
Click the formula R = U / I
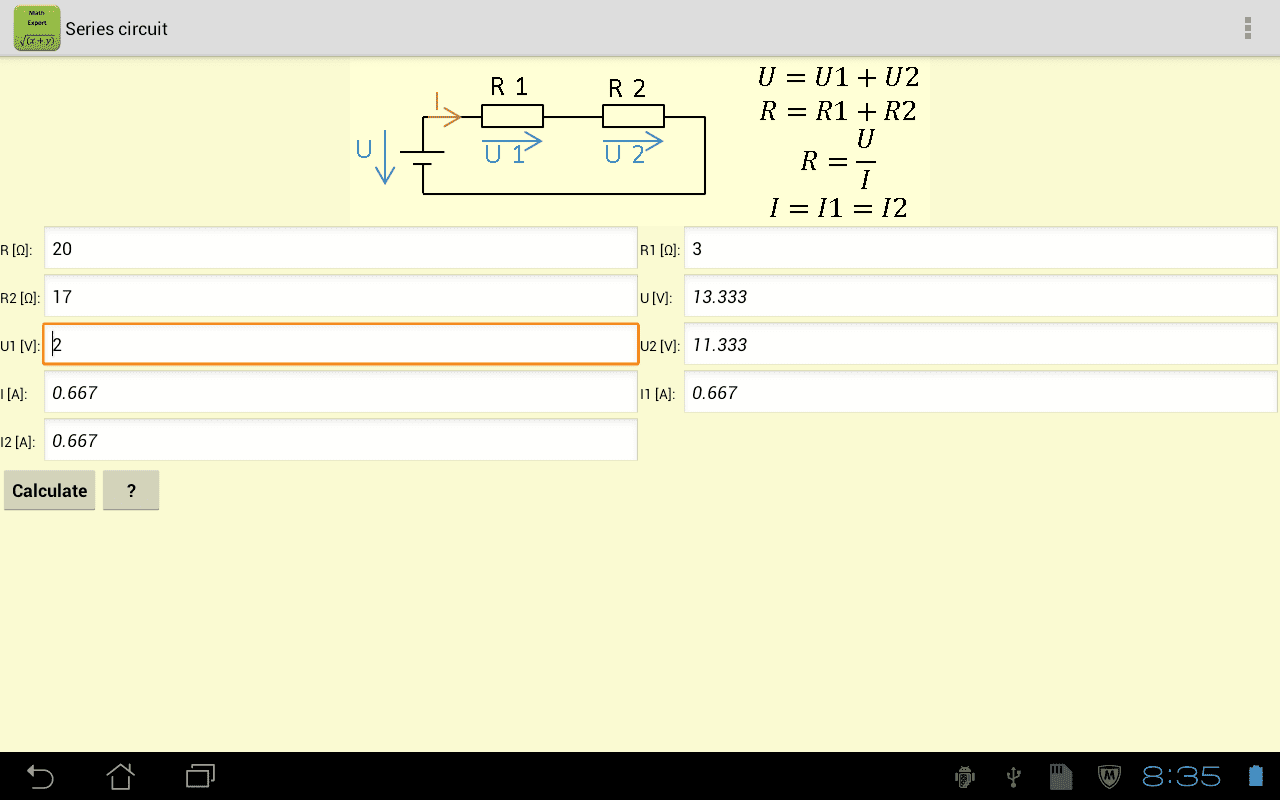[x=838, y=158]
